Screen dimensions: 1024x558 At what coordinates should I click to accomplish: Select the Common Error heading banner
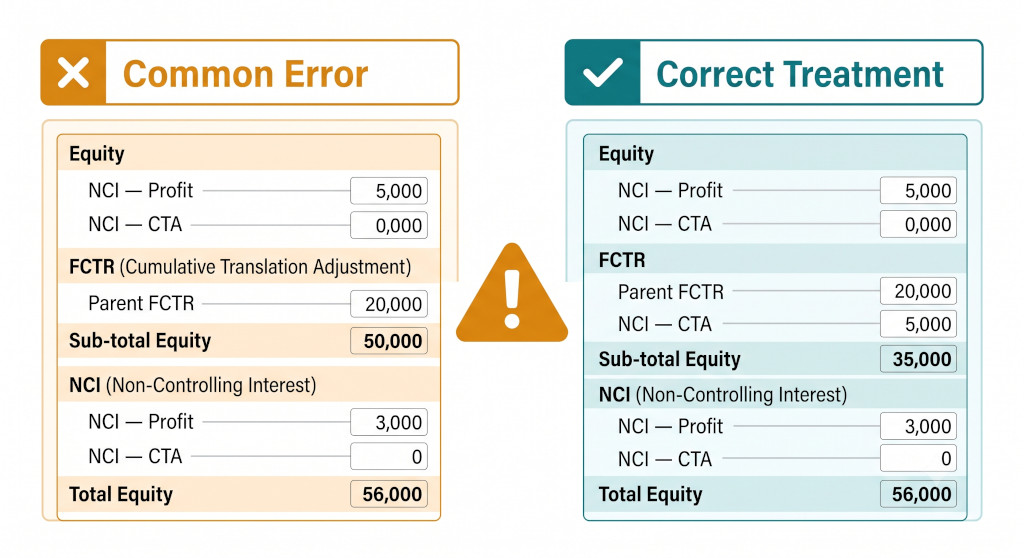(x=250, y=73)
